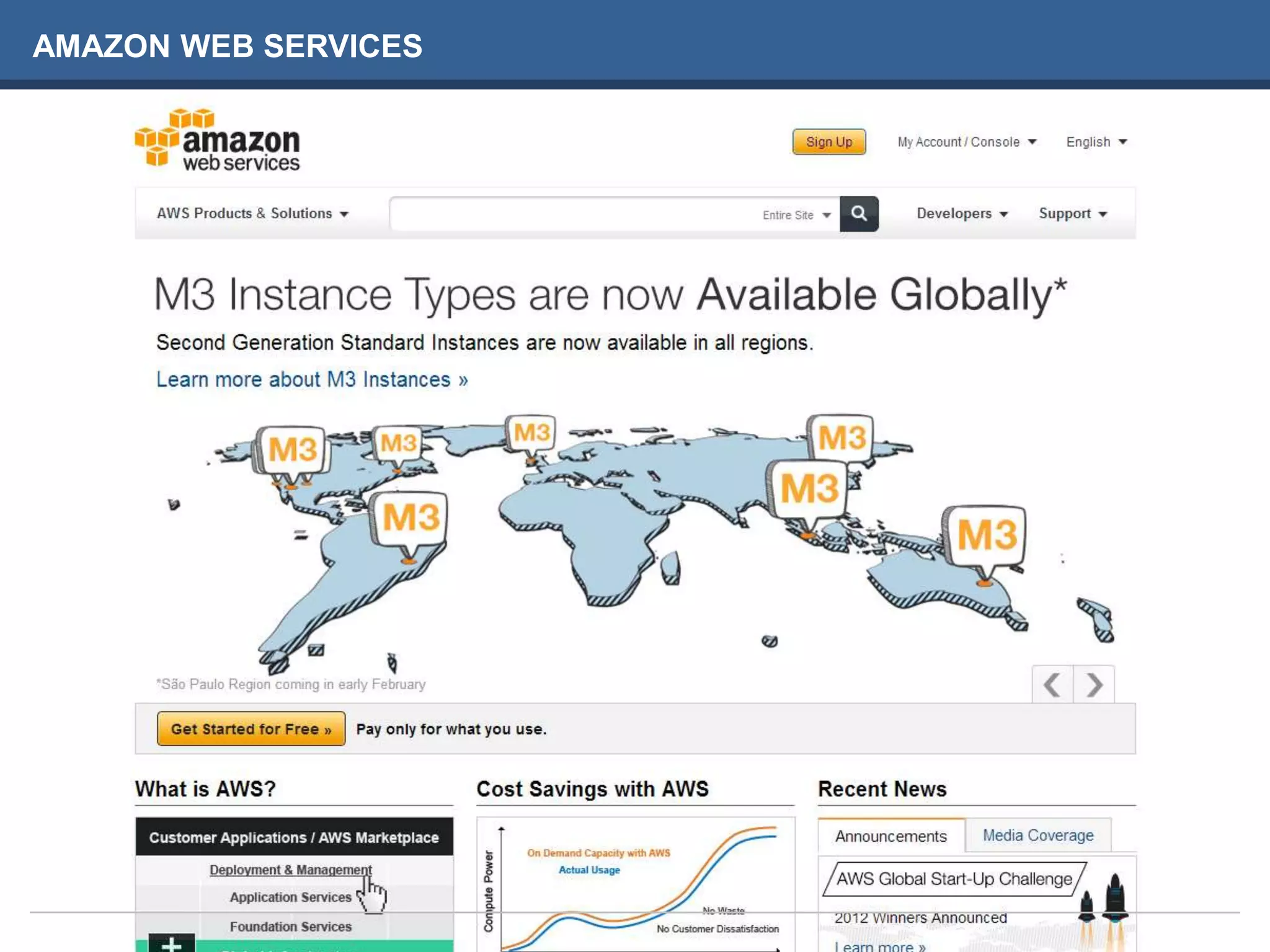Screen dimensions: 1270x952
Task: Click the Amazon Web Services logo
Action: click(x=217, y=140)
